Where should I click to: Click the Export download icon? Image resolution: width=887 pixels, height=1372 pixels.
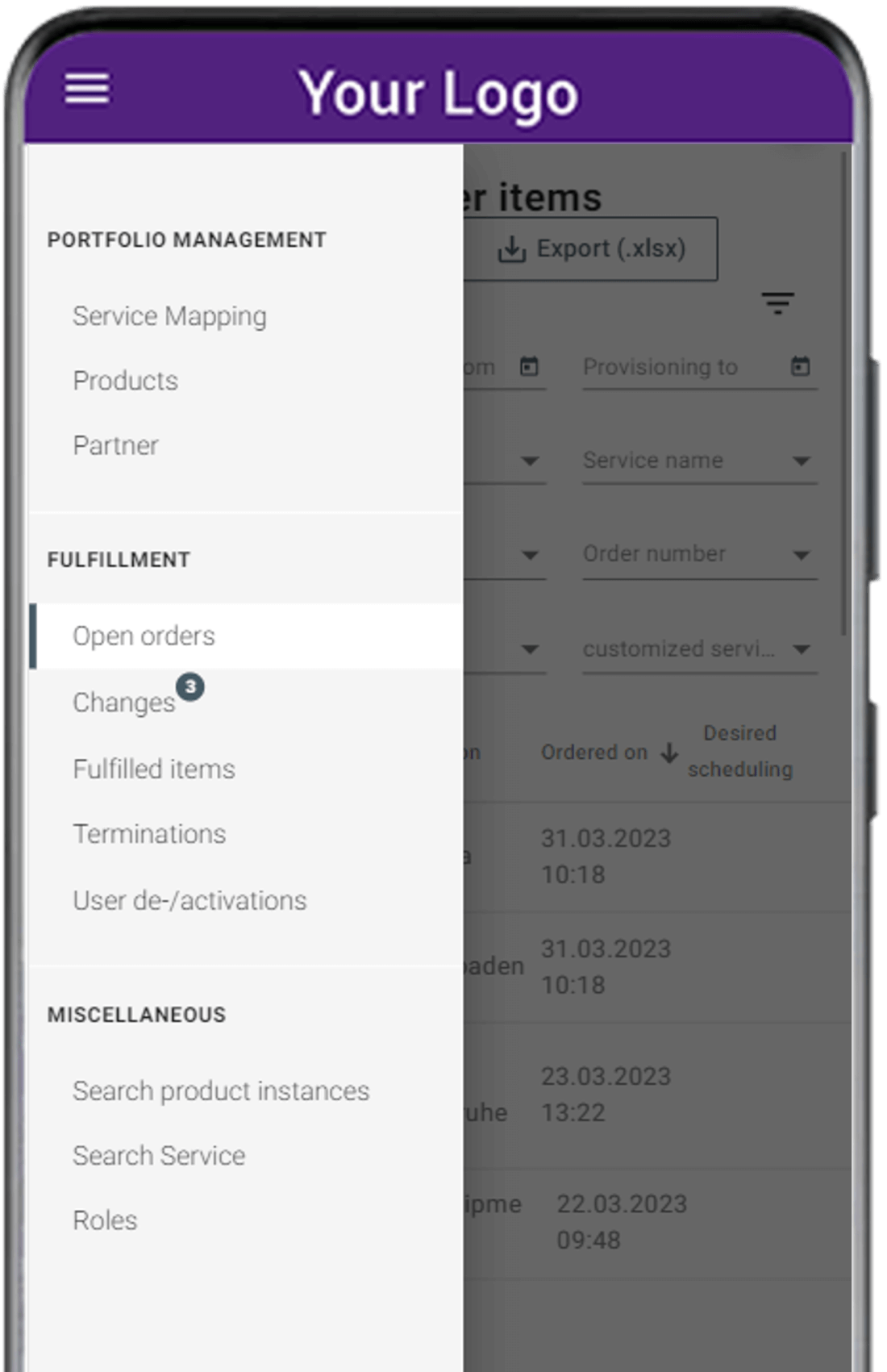(511, 249)
